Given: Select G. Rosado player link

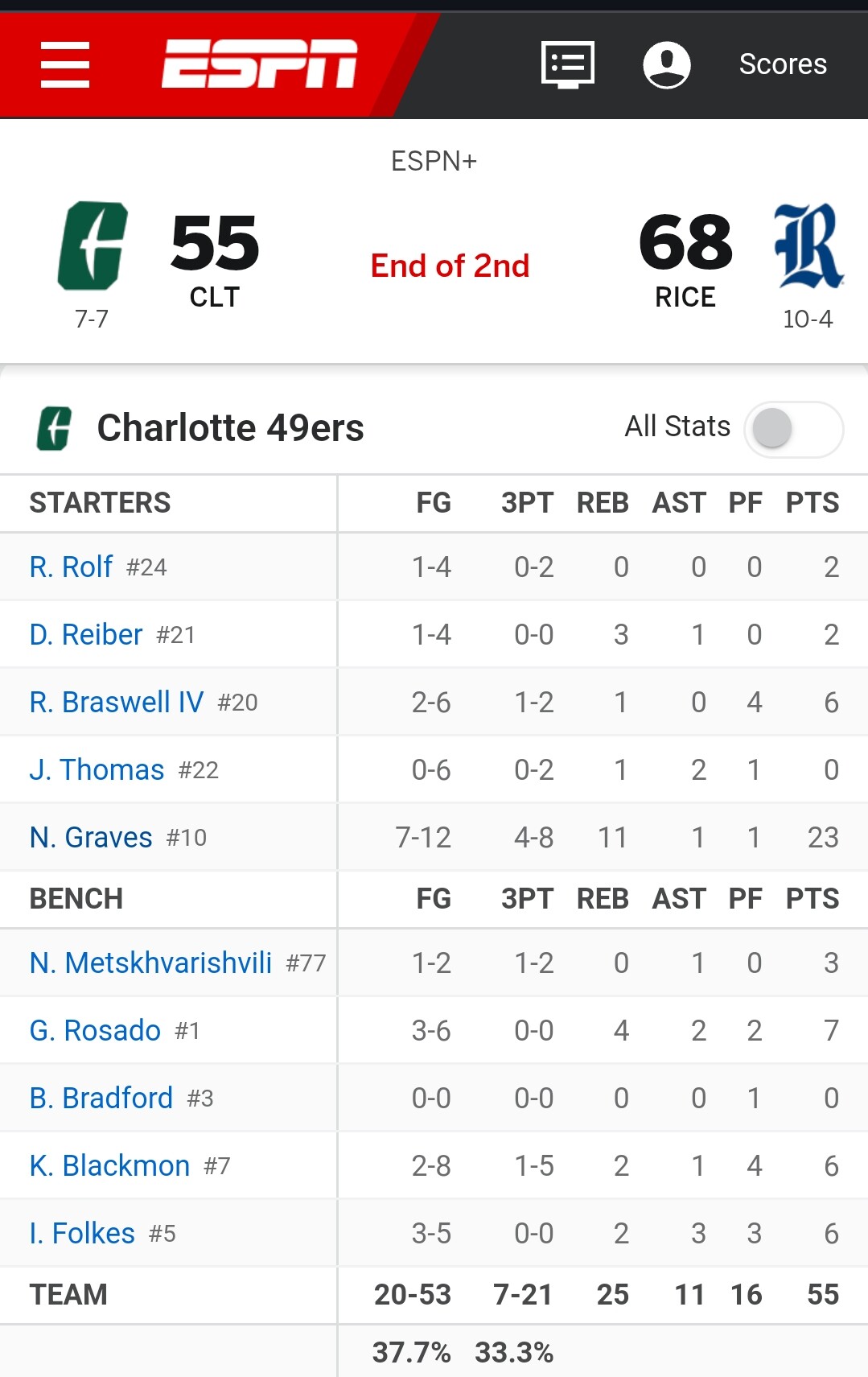Looking at the screenshot, I should [x=95, y=1031].
